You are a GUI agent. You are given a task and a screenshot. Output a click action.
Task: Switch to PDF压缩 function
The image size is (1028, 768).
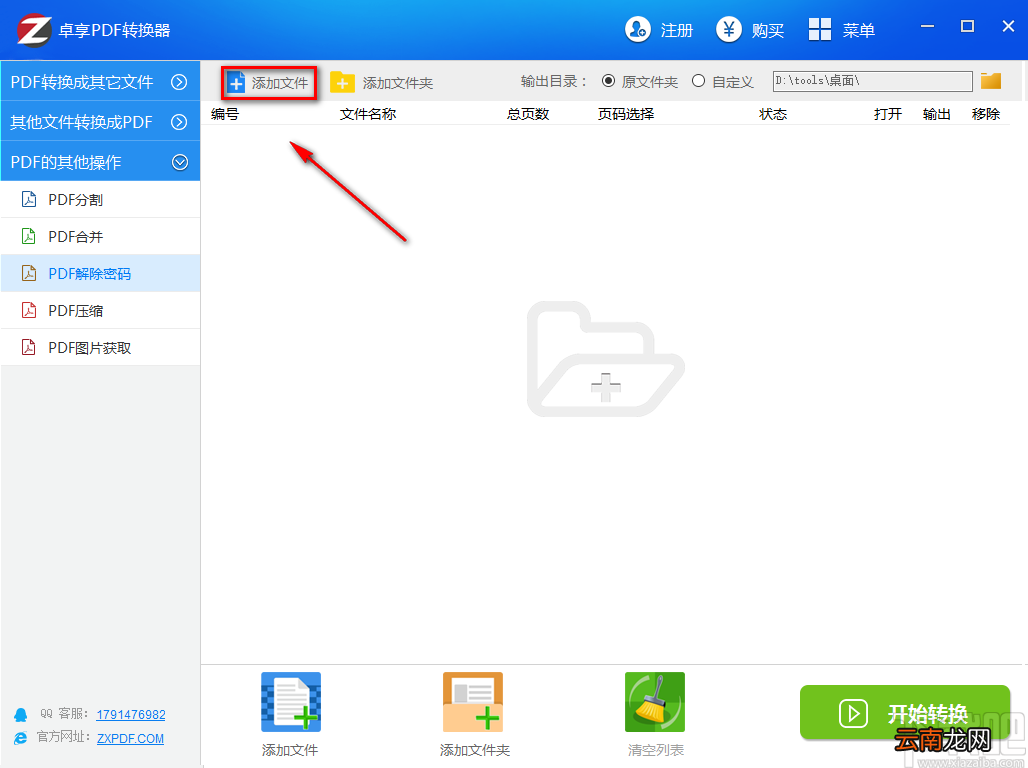point(100,310)
